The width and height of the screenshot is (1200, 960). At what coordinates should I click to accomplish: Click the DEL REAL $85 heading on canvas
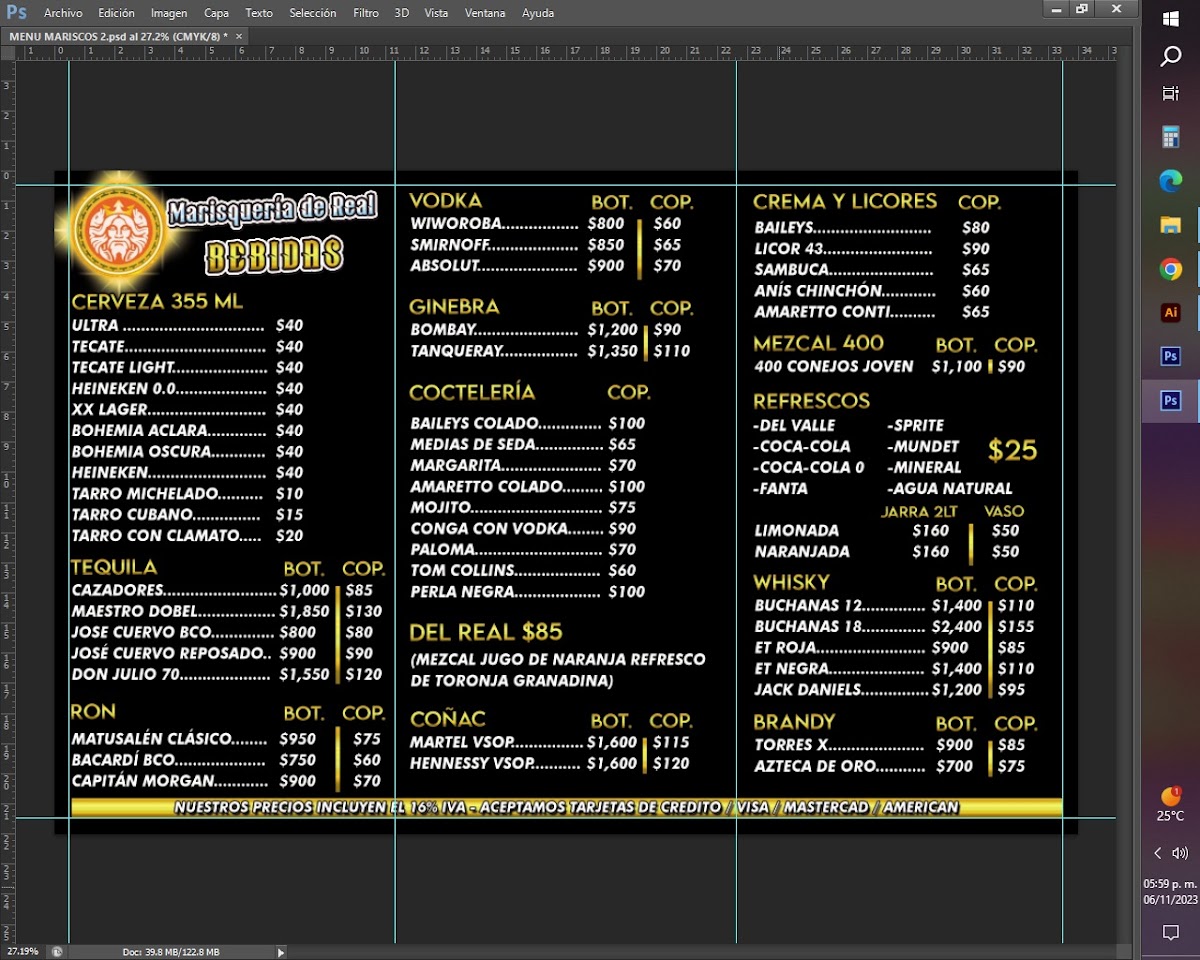486,632
